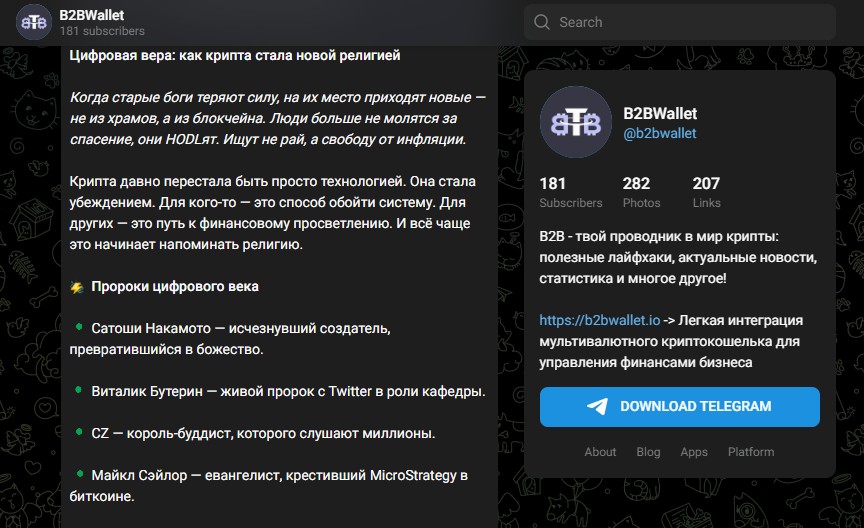This screenshot has width=864, height=528.
Task: Click the 181 Subscribers counter
Action: tap(570, 192)
